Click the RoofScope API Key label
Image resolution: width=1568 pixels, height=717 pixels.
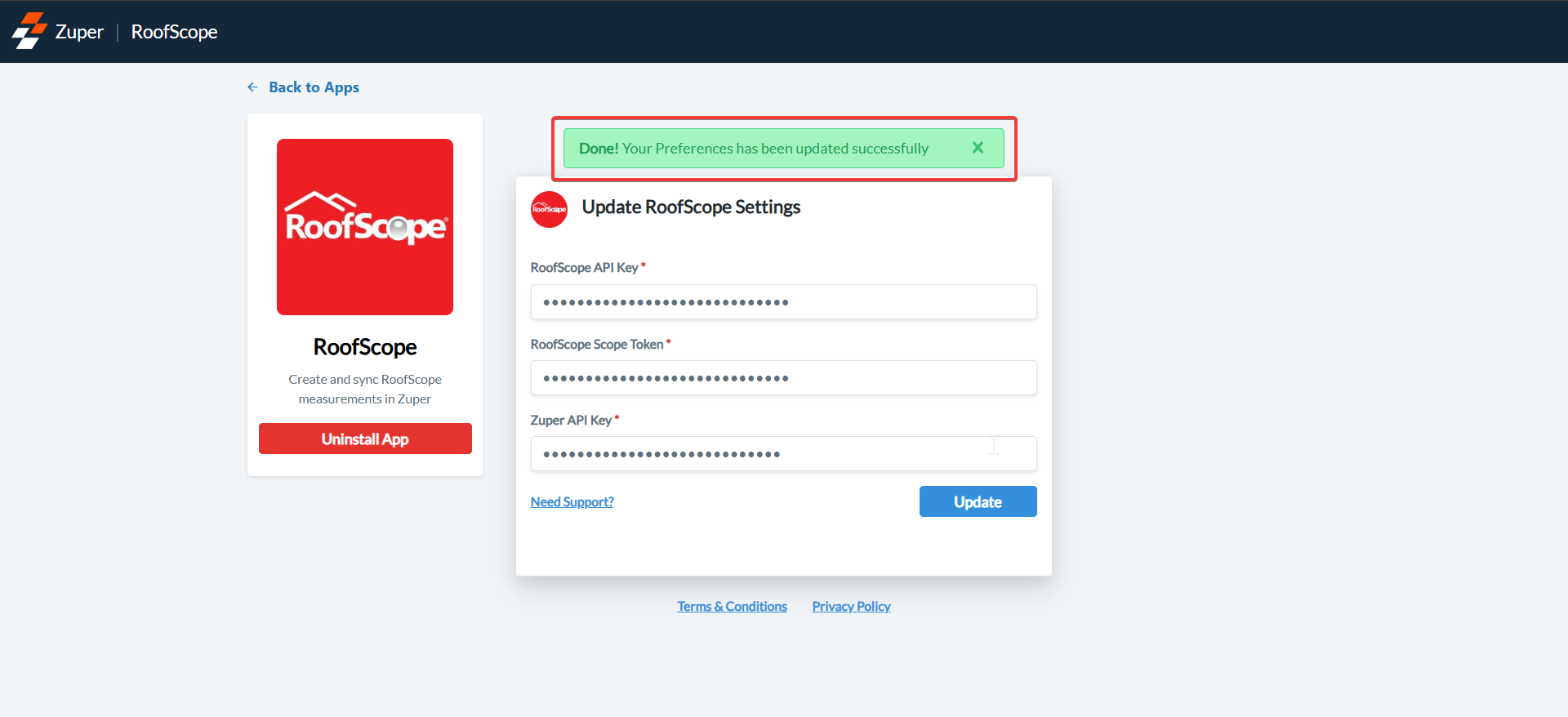click(x=585, y=268)
